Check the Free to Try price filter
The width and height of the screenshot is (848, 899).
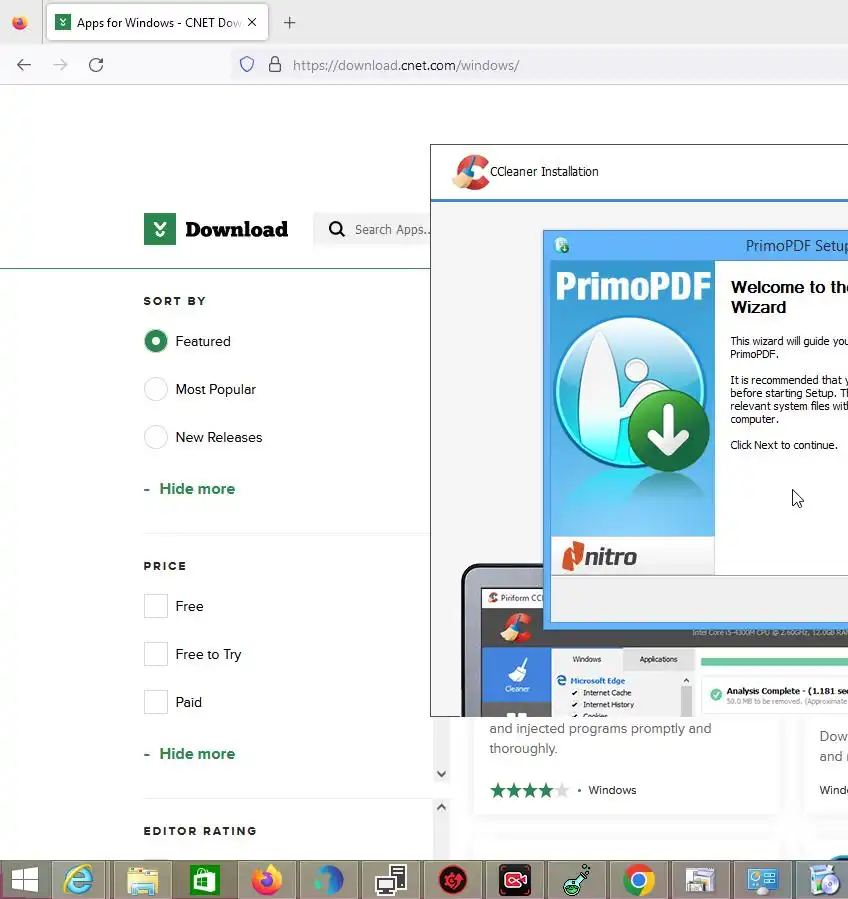click(155, 654)
